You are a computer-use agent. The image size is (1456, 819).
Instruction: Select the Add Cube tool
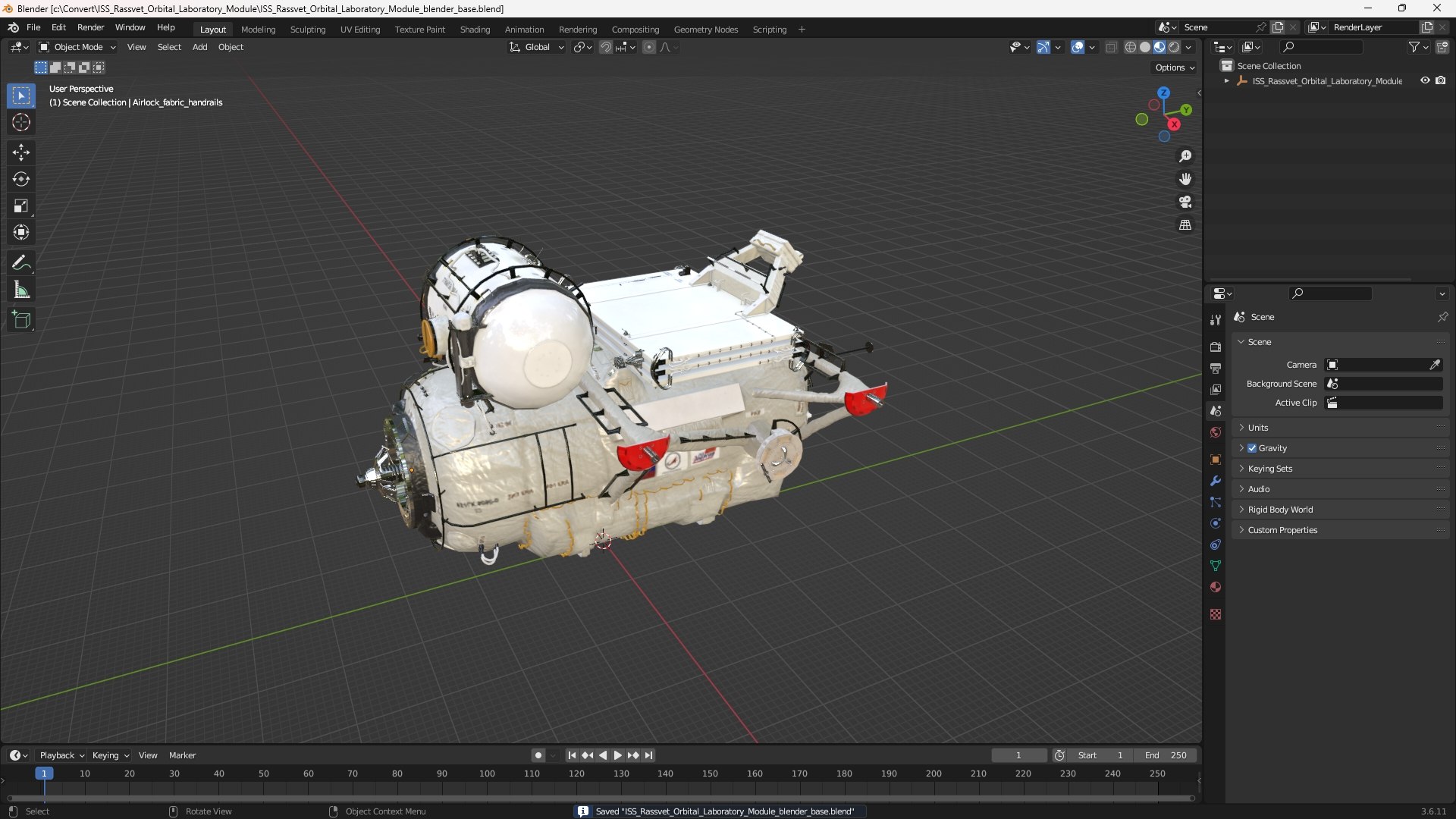click(x=21, y=320)
